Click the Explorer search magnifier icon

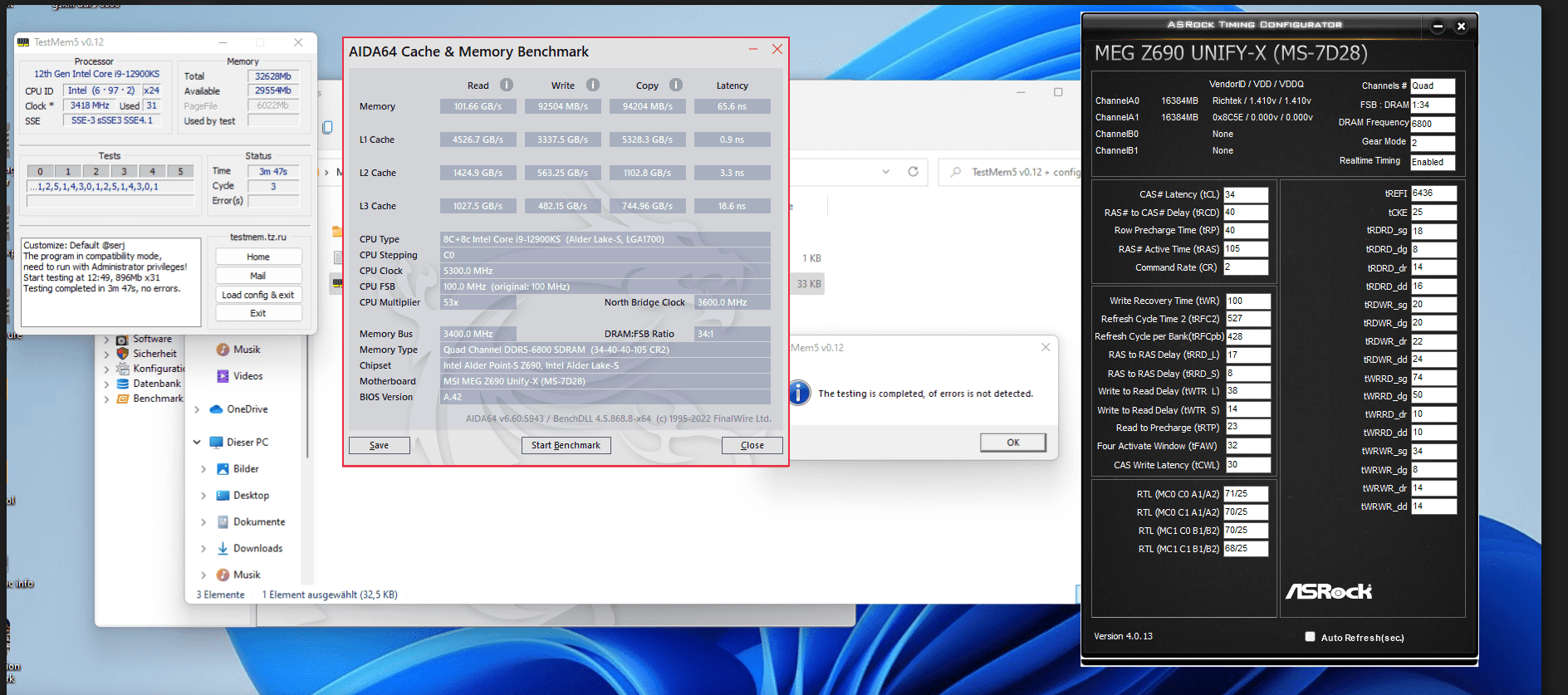coord(956,172)
